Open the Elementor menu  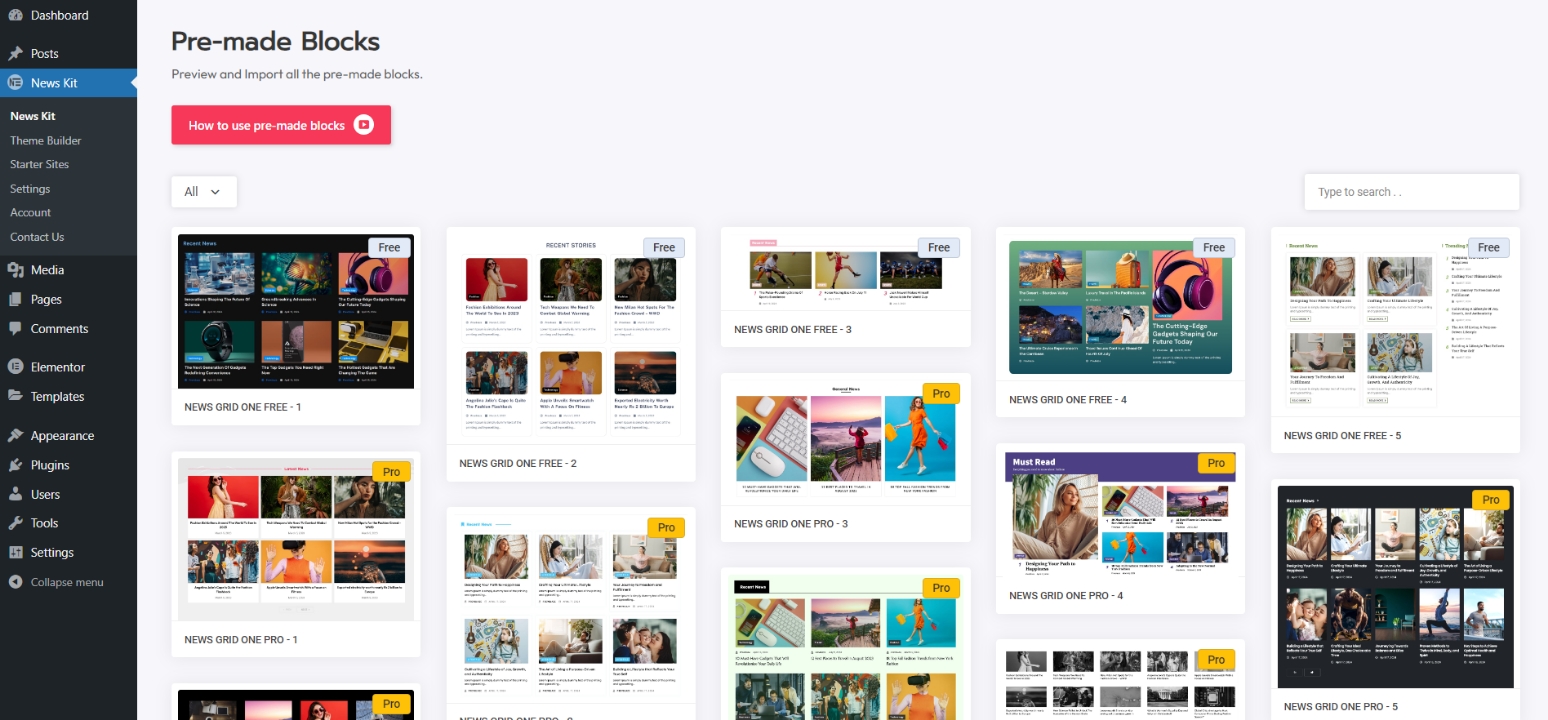68,367
